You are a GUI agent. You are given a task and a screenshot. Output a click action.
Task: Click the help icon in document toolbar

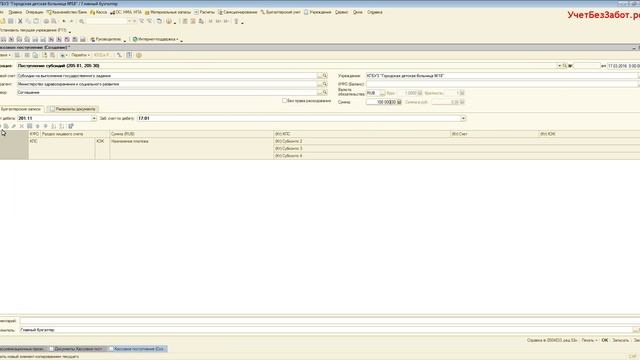139,55
